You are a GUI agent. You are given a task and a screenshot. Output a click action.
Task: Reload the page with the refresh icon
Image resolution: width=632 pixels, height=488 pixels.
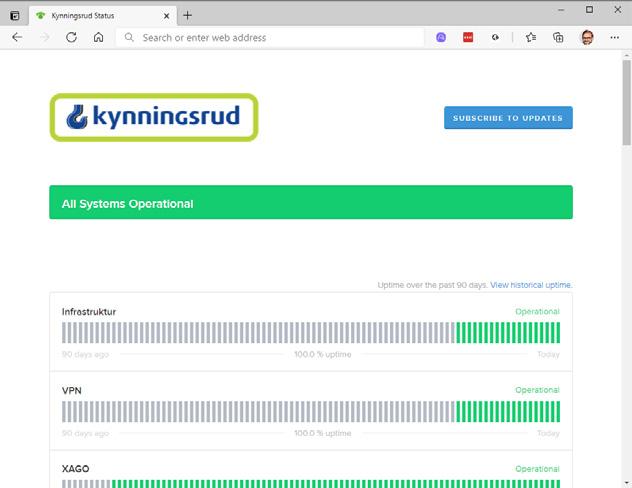click(x=71, y=37)
